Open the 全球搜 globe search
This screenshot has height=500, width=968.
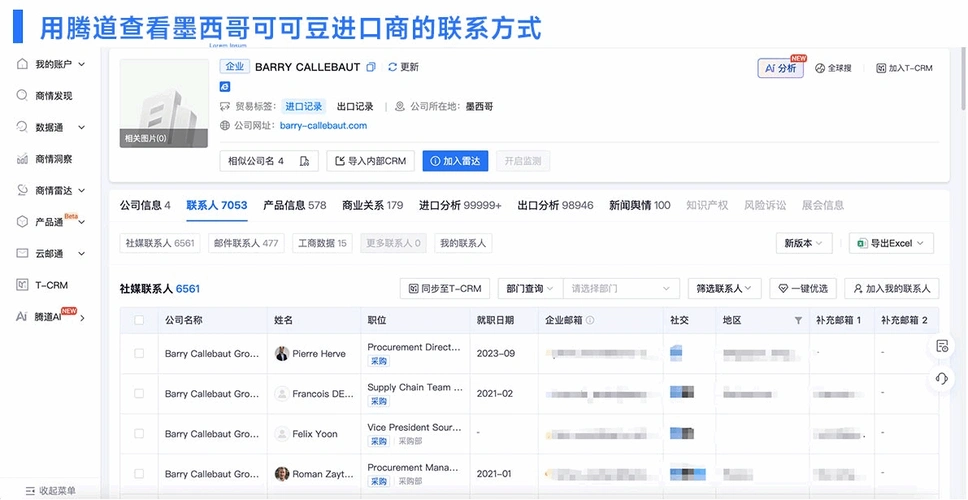coord(833,69)
